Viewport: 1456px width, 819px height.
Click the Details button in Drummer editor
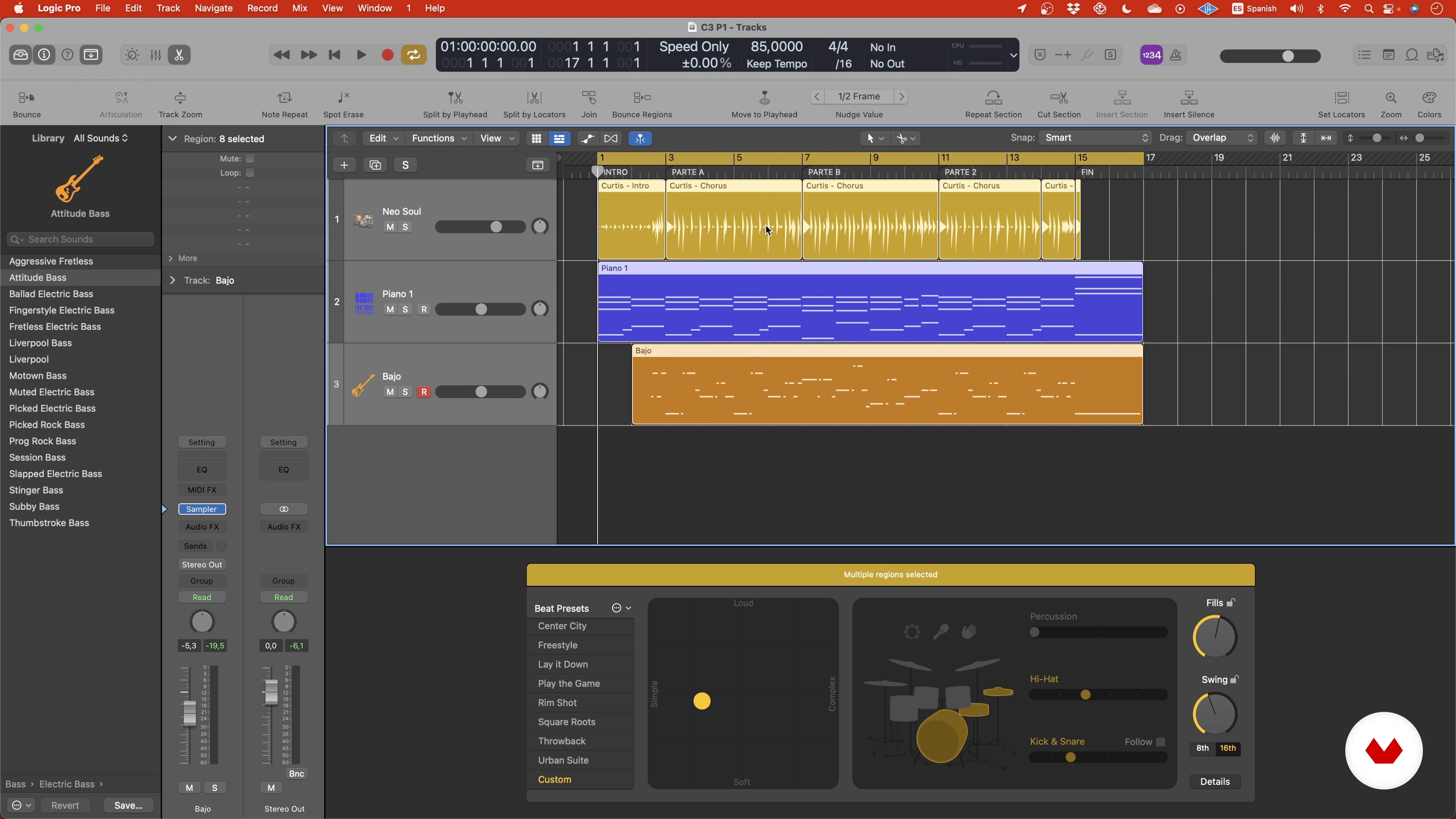click(1214, 782)
